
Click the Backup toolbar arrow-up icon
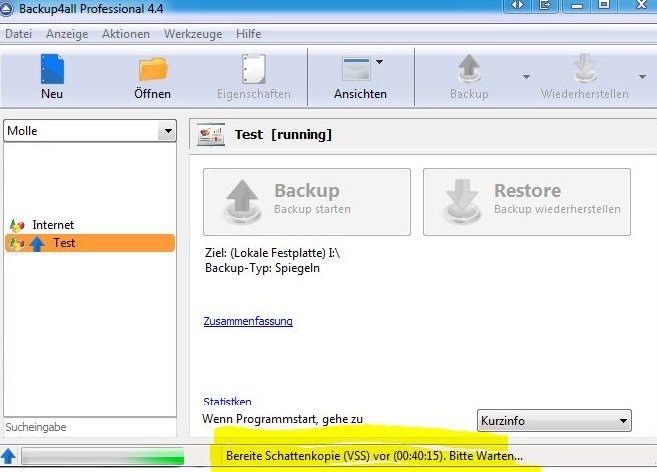(469, 69)
